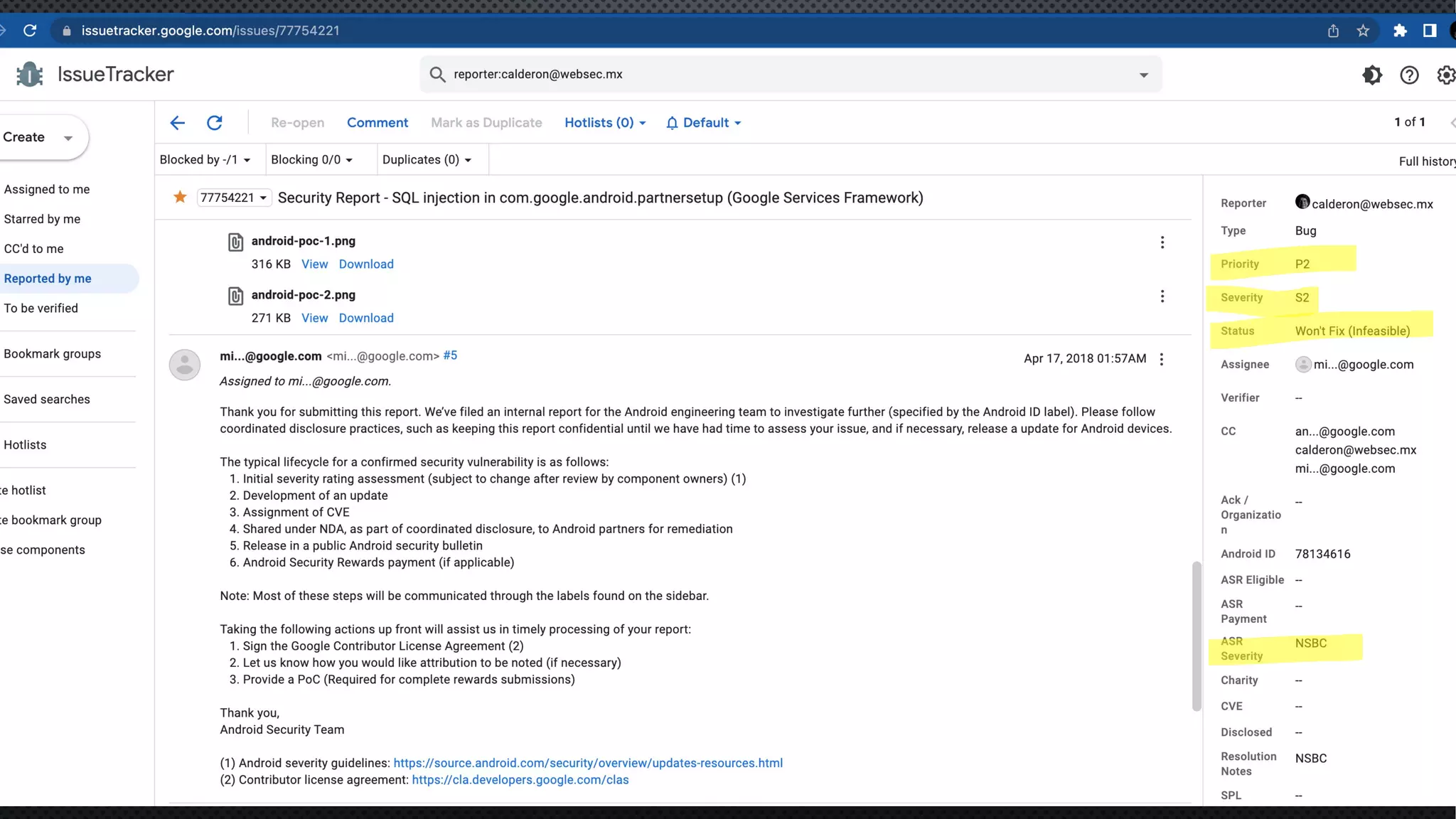Toggle the star on issue 77754221
1456x819 pixels.
click(180, 197)
